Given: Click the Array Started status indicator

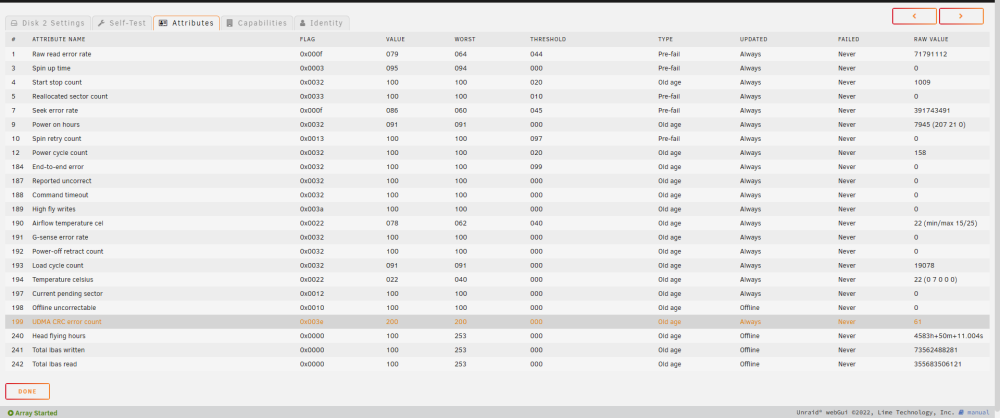Looking at the screenshot, I should point(33,413).
